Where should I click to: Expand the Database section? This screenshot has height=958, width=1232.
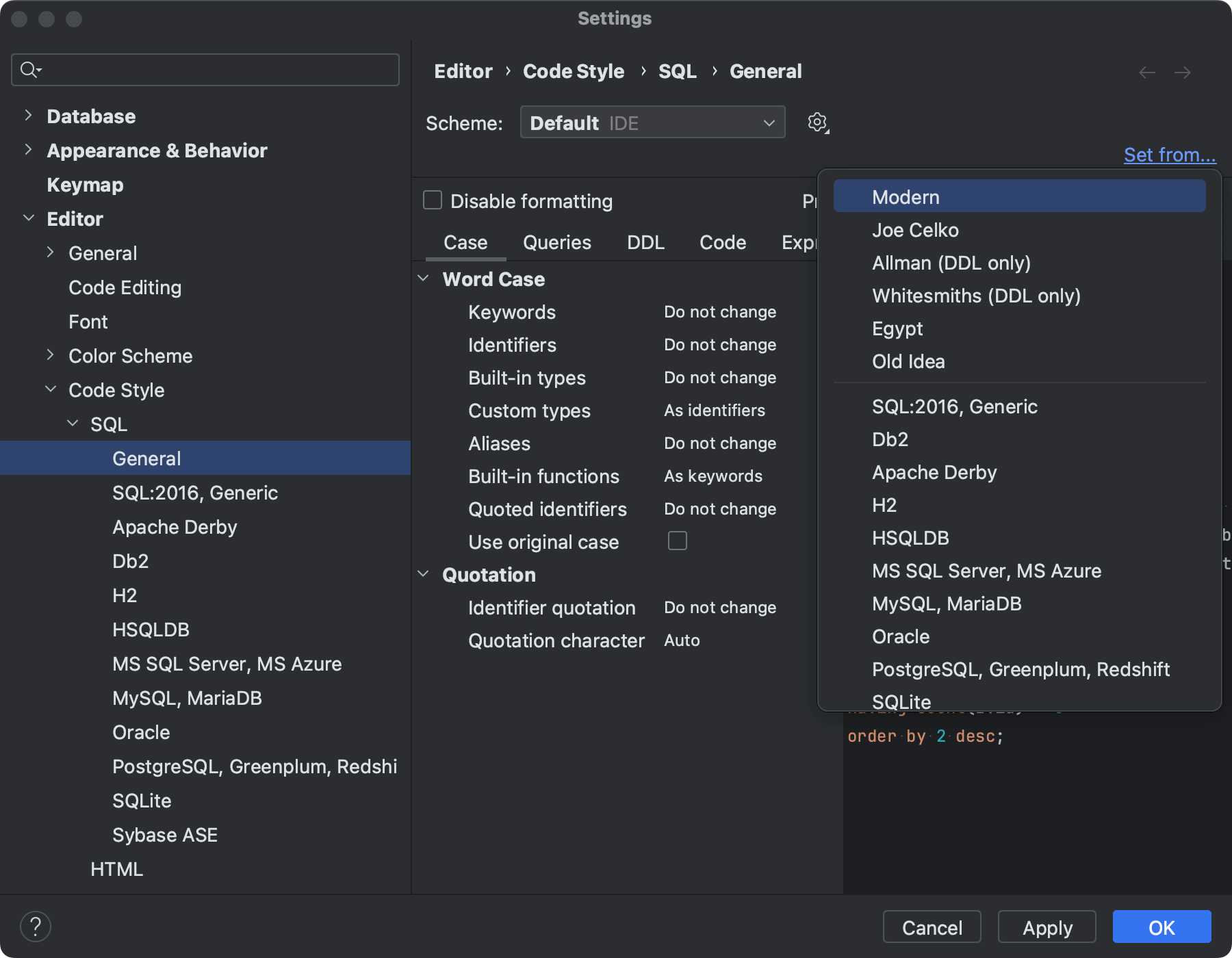click(27, 115)
